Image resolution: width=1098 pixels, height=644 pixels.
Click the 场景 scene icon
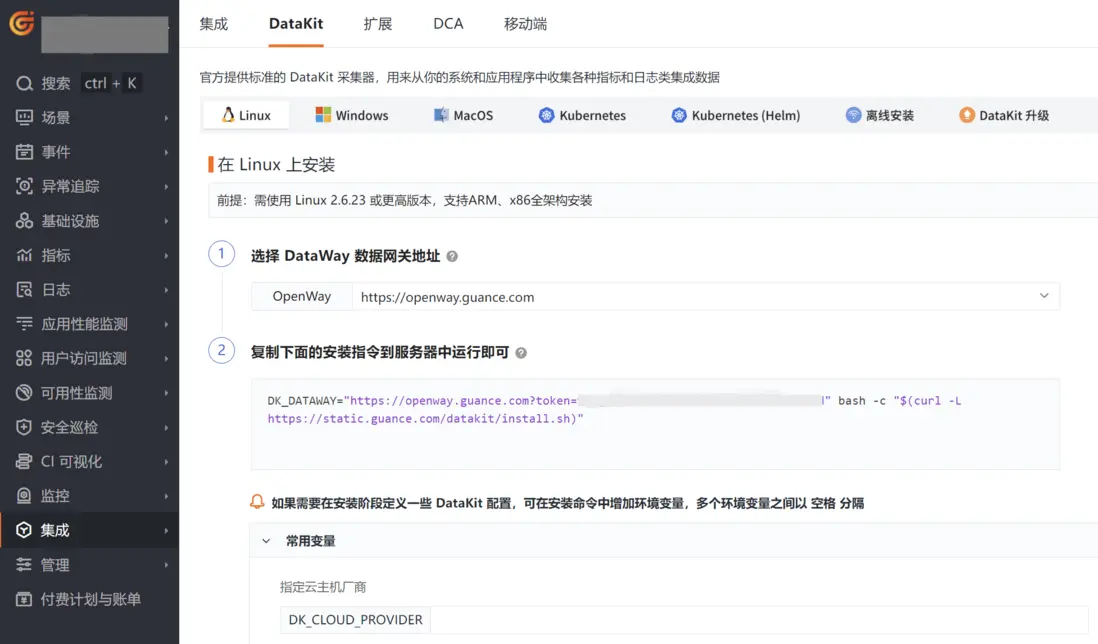pyautogui.click(x=24, y=118)
